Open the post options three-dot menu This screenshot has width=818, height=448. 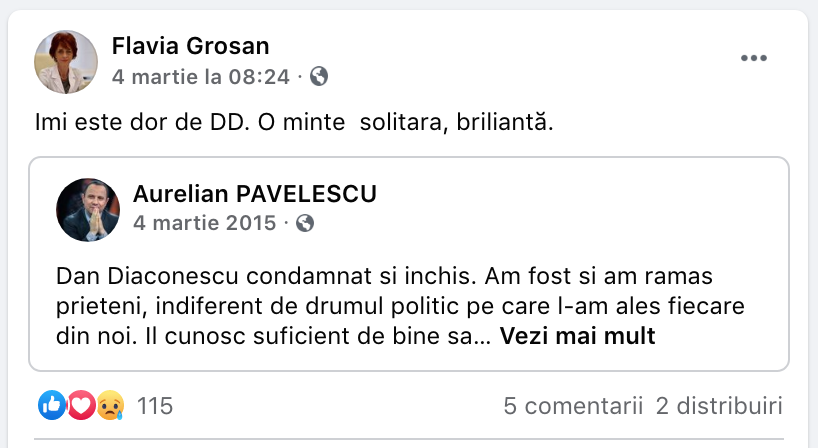click(x=752, y=58)
